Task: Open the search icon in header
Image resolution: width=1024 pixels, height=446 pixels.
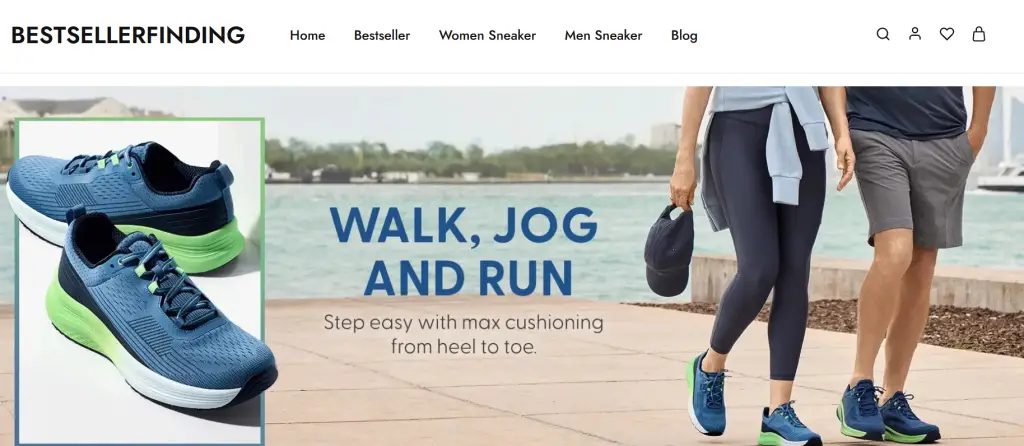Action: [883, 34]
